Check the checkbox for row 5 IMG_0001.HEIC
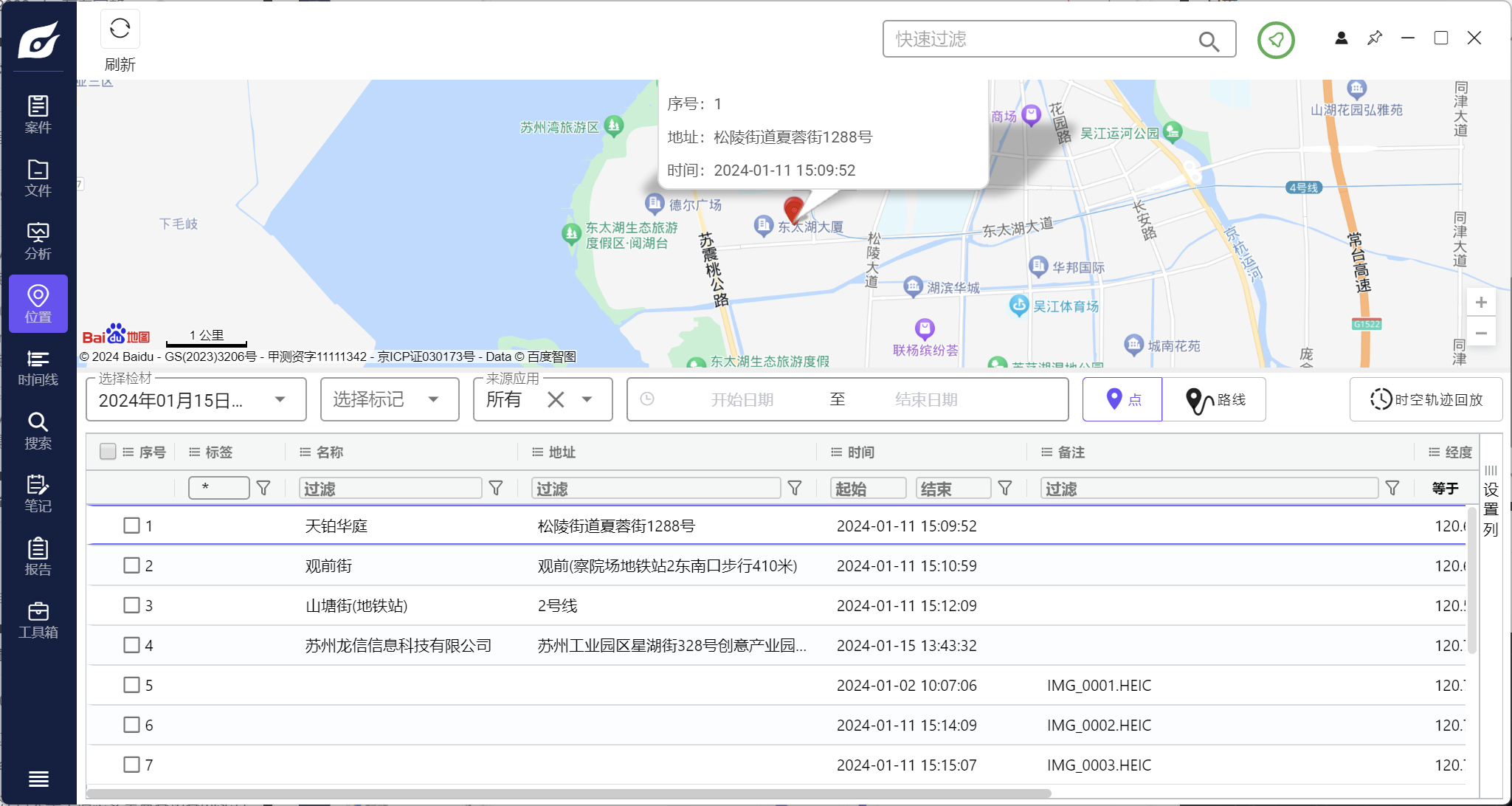Viewport: 1512px width, 806px height. click(x=131, y=685)
